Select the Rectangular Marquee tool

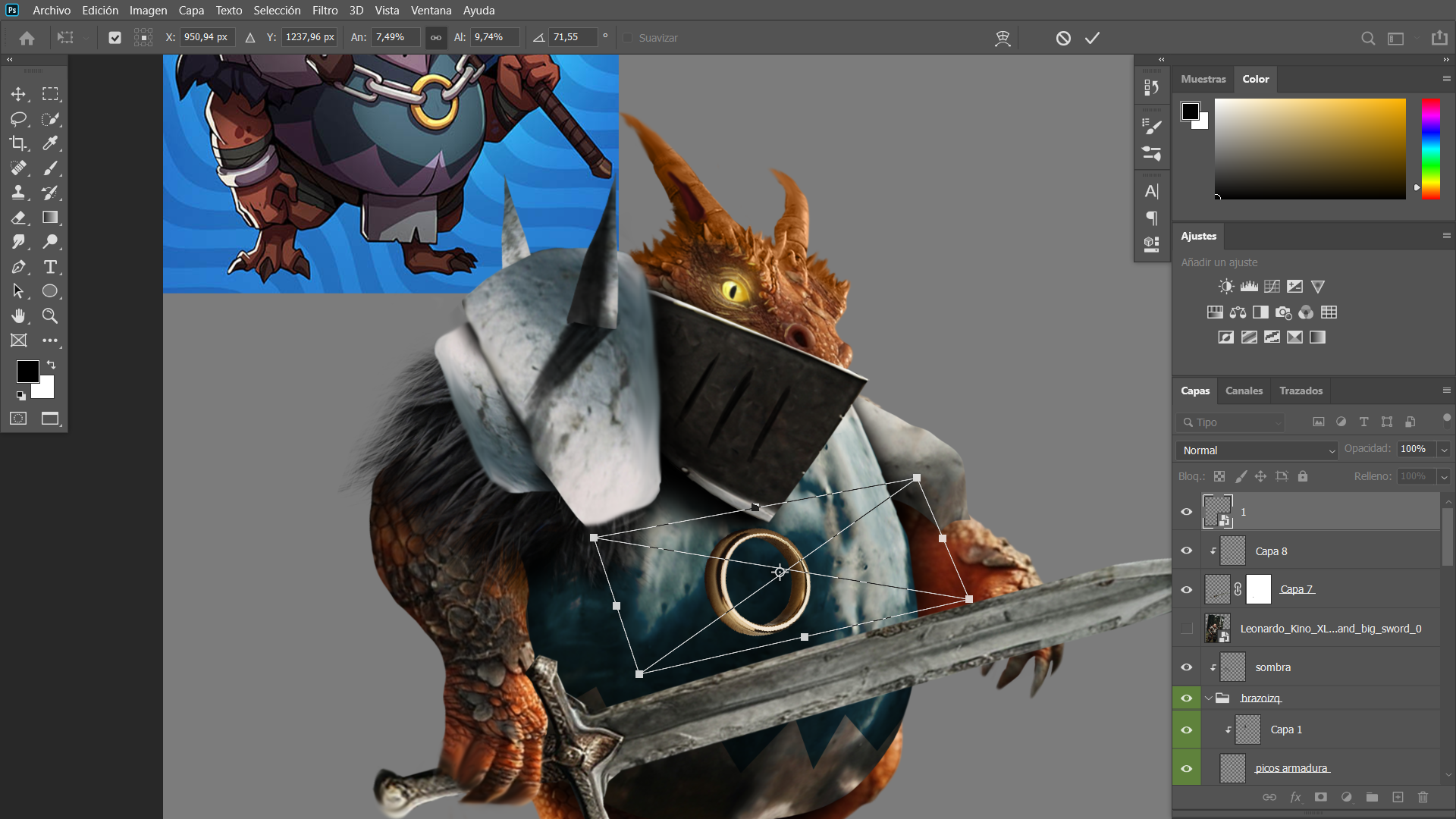[x=50, y=94]
